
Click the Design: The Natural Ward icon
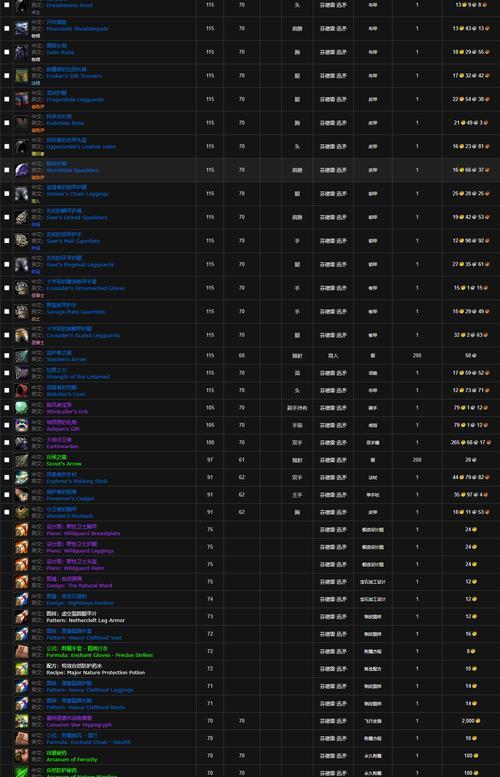click(21, 581)
